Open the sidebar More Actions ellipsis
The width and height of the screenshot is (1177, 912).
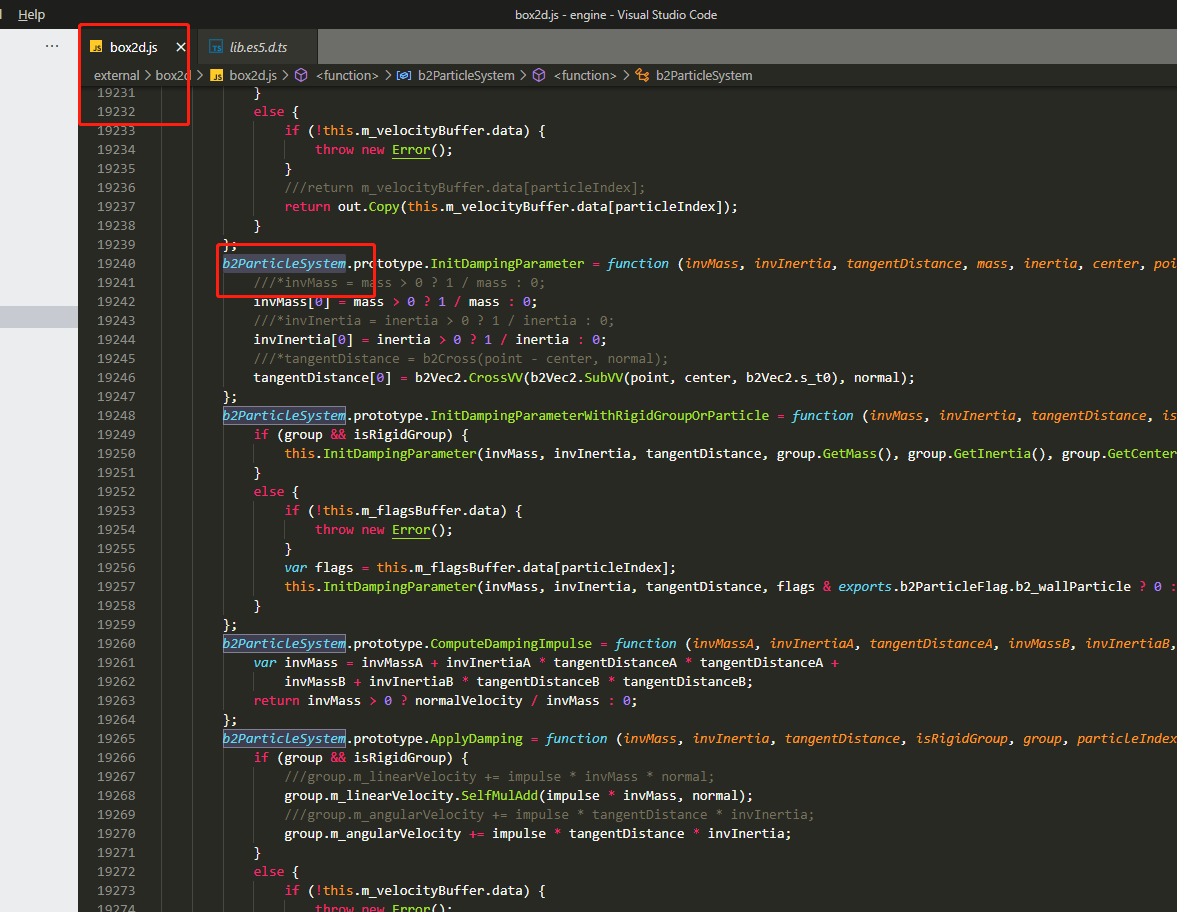click(x=52, y=46)
